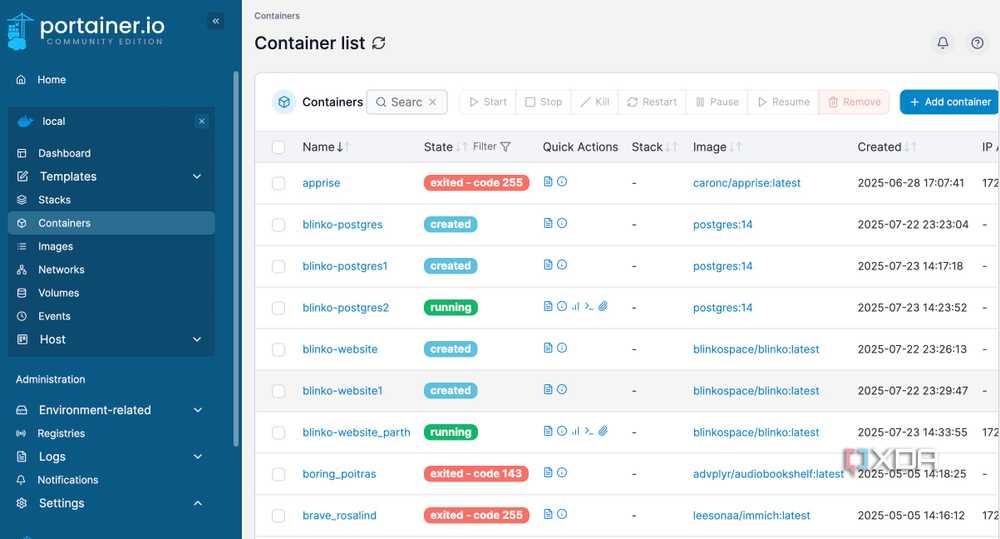Clear the search box X icon
Viewport: 1000px width, 539px height.
point(432,102)
